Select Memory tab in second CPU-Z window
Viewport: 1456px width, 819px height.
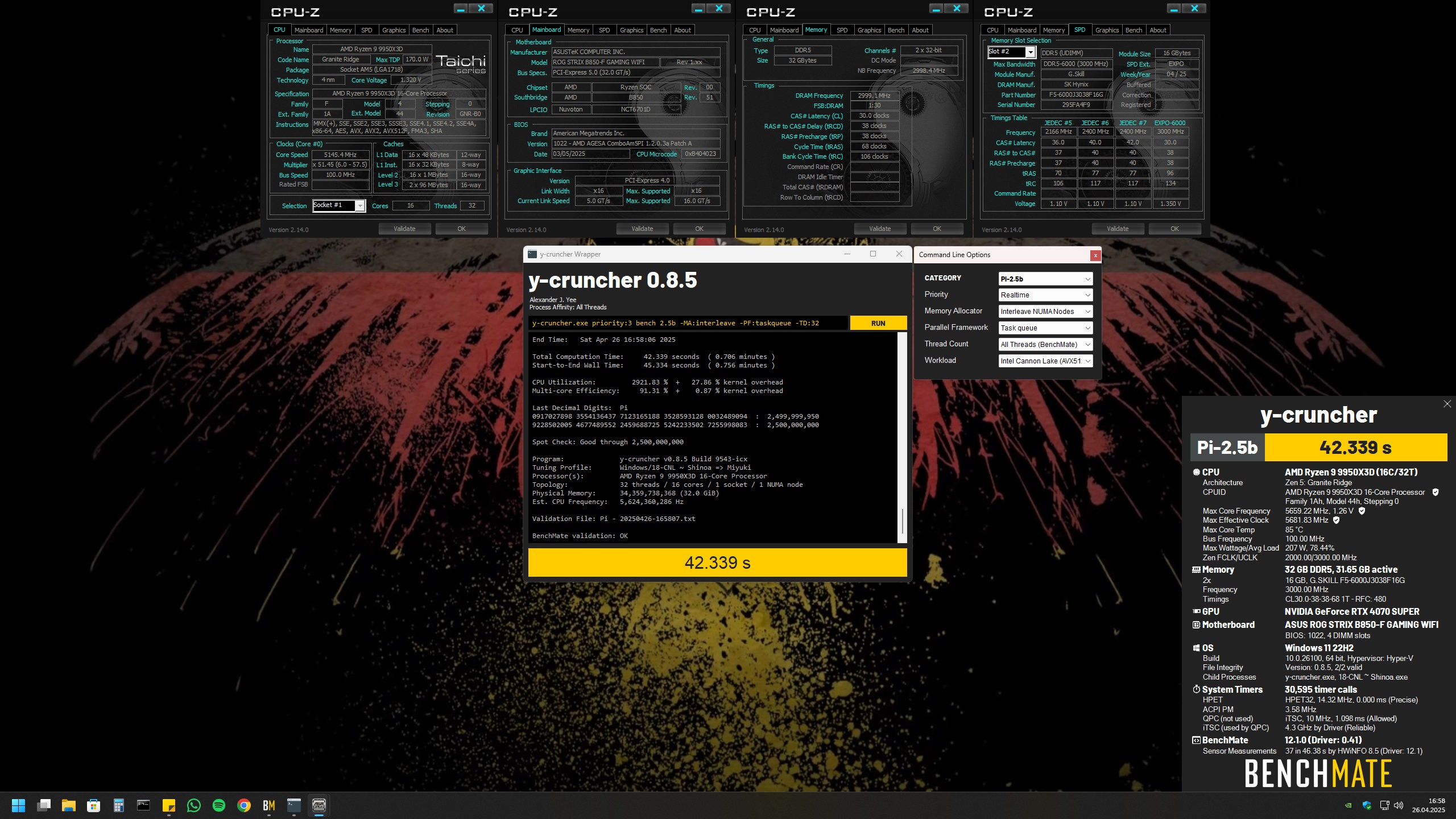(578, 30)
